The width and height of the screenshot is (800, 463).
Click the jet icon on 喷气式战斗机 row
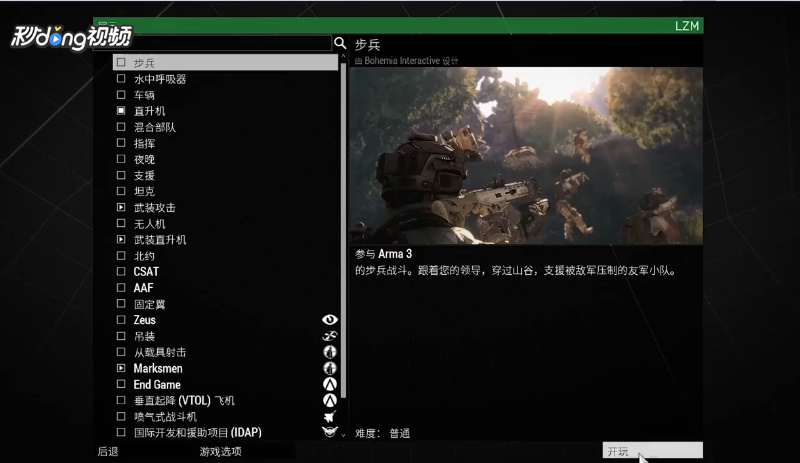point(330,417)
